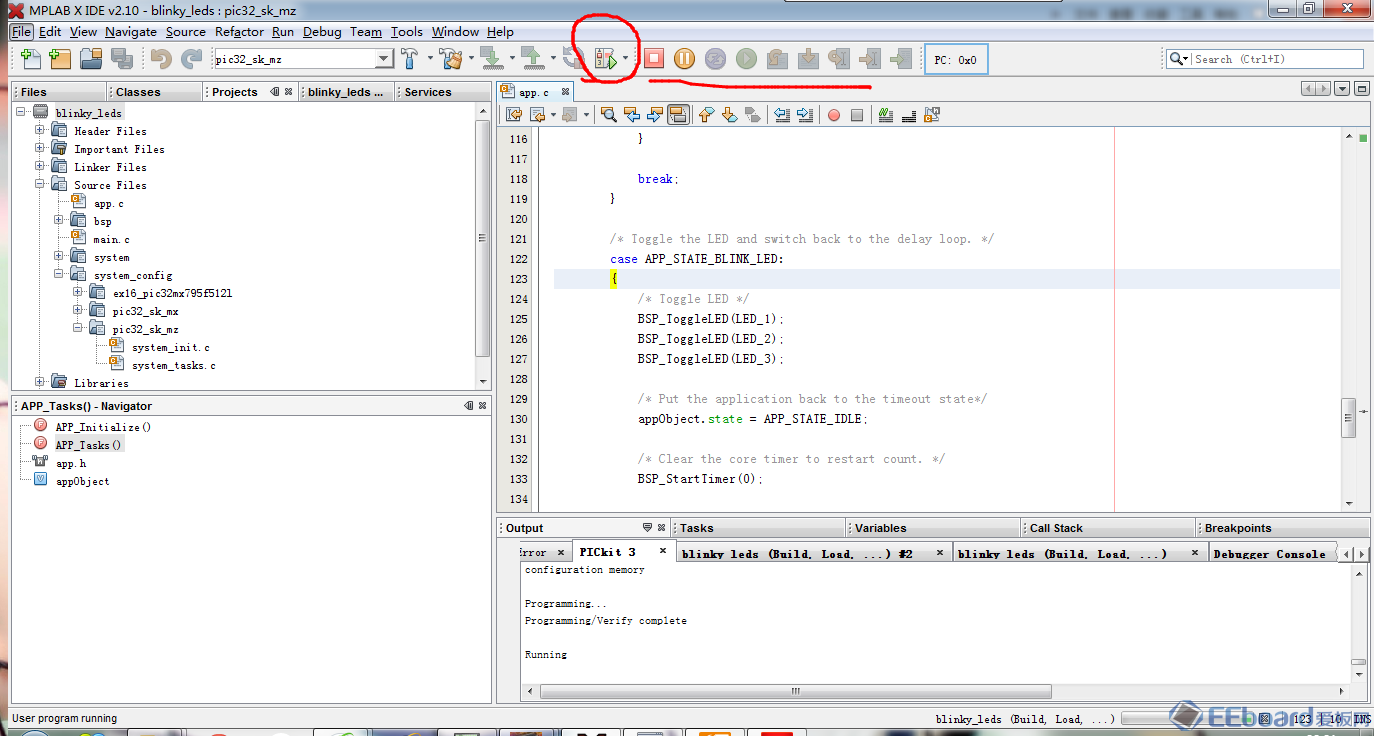
Task: Click the Redo arrow icon
Action: pos(191,59)
